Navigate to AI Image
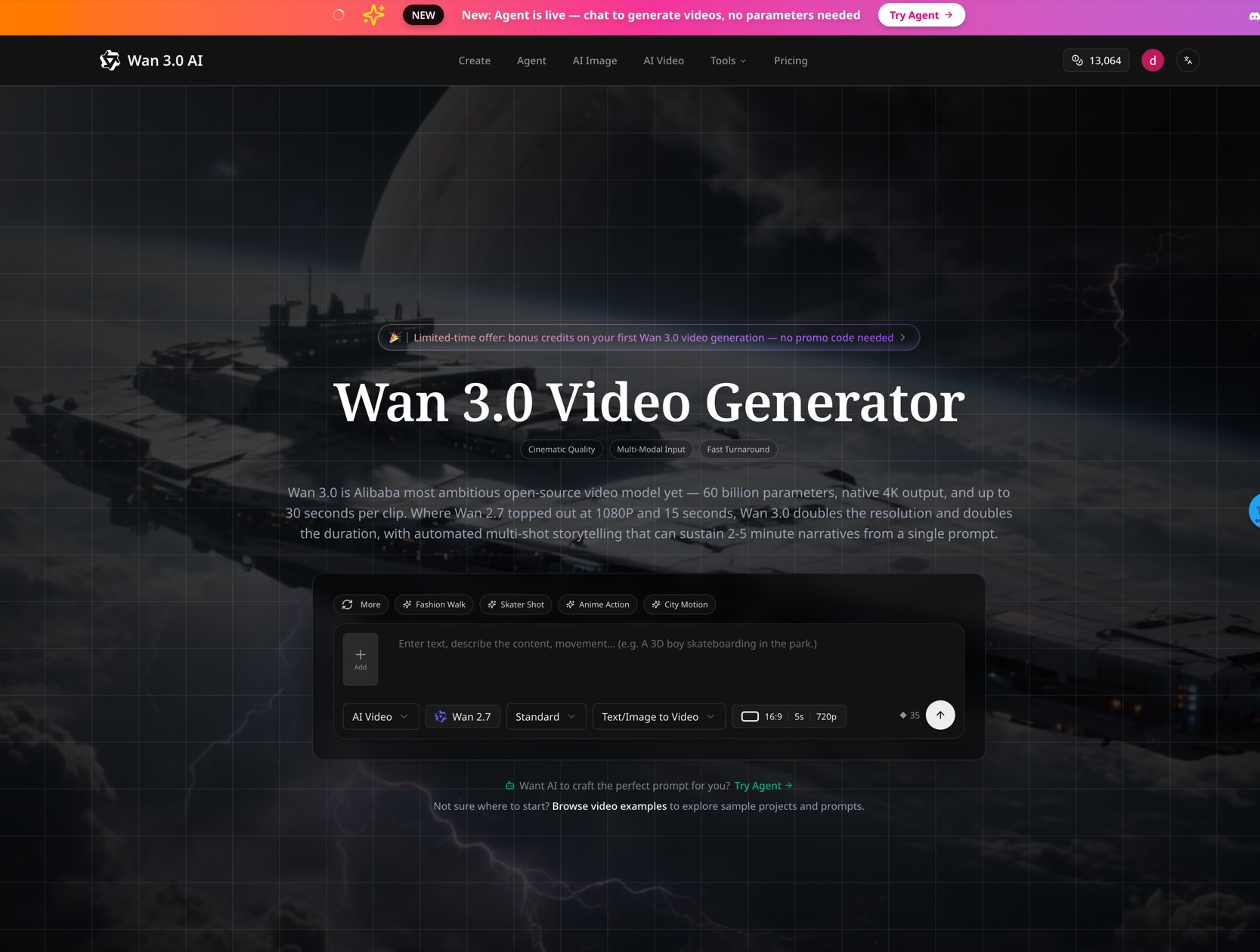Viewport: 1260px width, 952px height. click(x=595, y=60)
